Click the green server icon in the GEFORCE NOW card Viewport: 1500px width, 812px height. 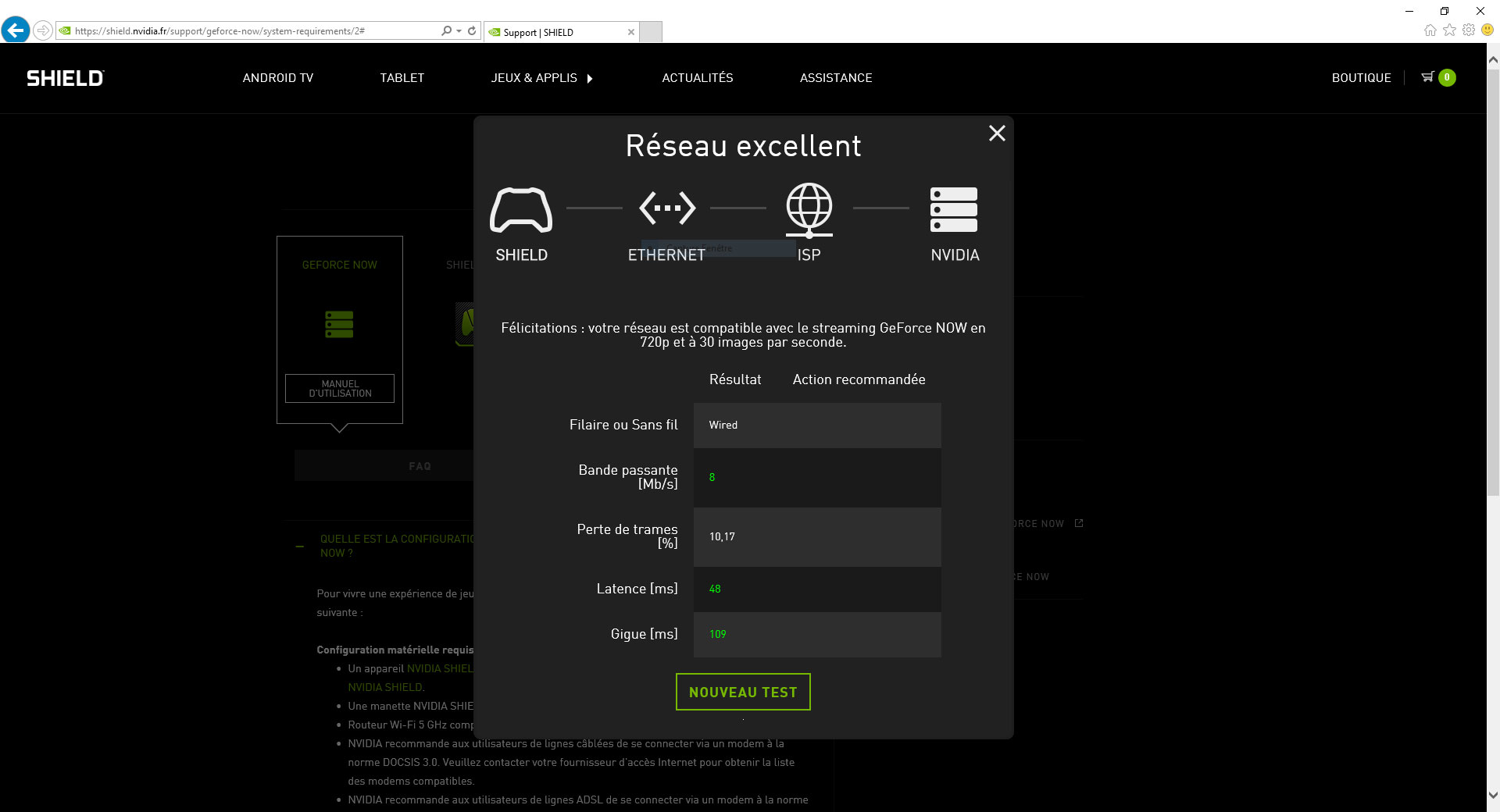[339, 323]
